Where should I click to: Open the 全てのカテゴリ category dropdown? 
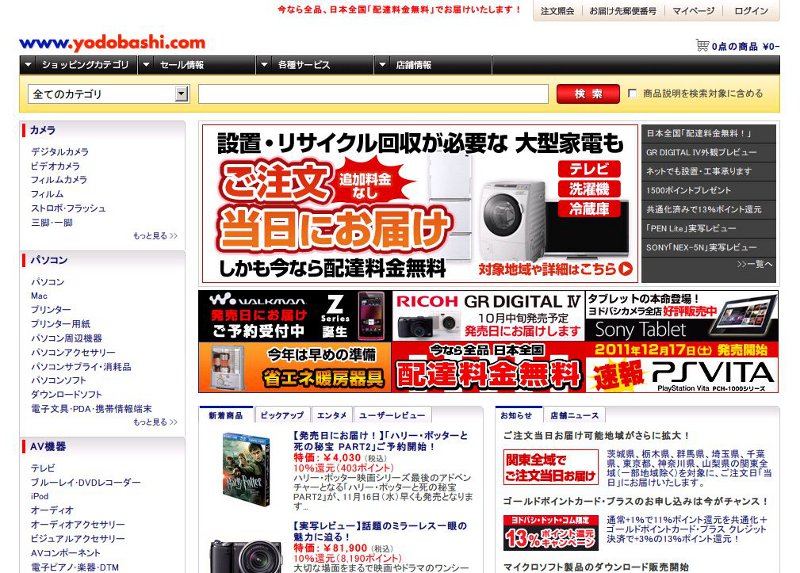pyautogui.click(x=109, y=94)
